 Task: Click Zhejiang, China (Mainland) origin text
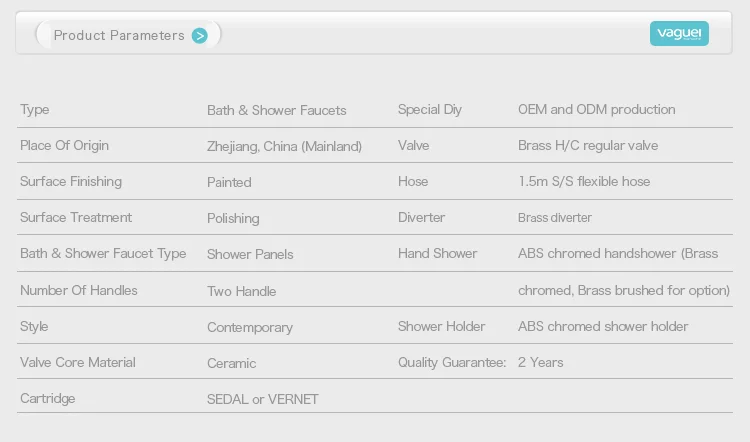pos(284,146)
